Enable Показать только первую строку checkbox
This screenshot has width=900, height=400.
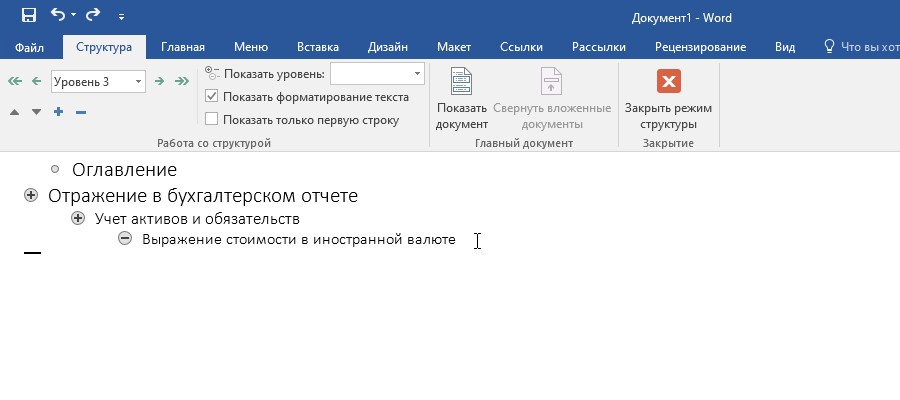tap(212, 119)
